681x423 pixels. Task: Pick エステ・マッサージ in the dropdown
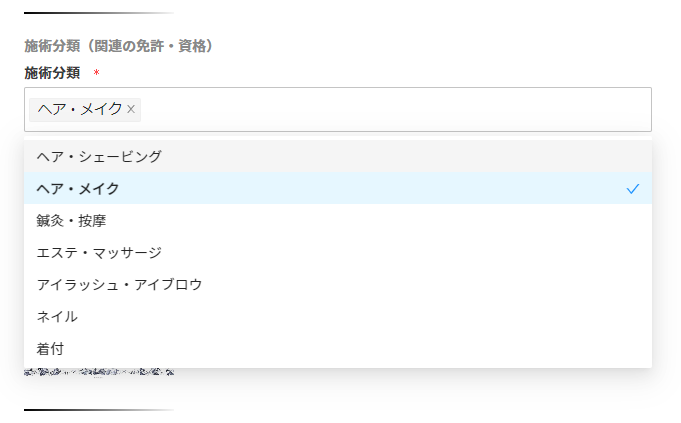(99, 252)
